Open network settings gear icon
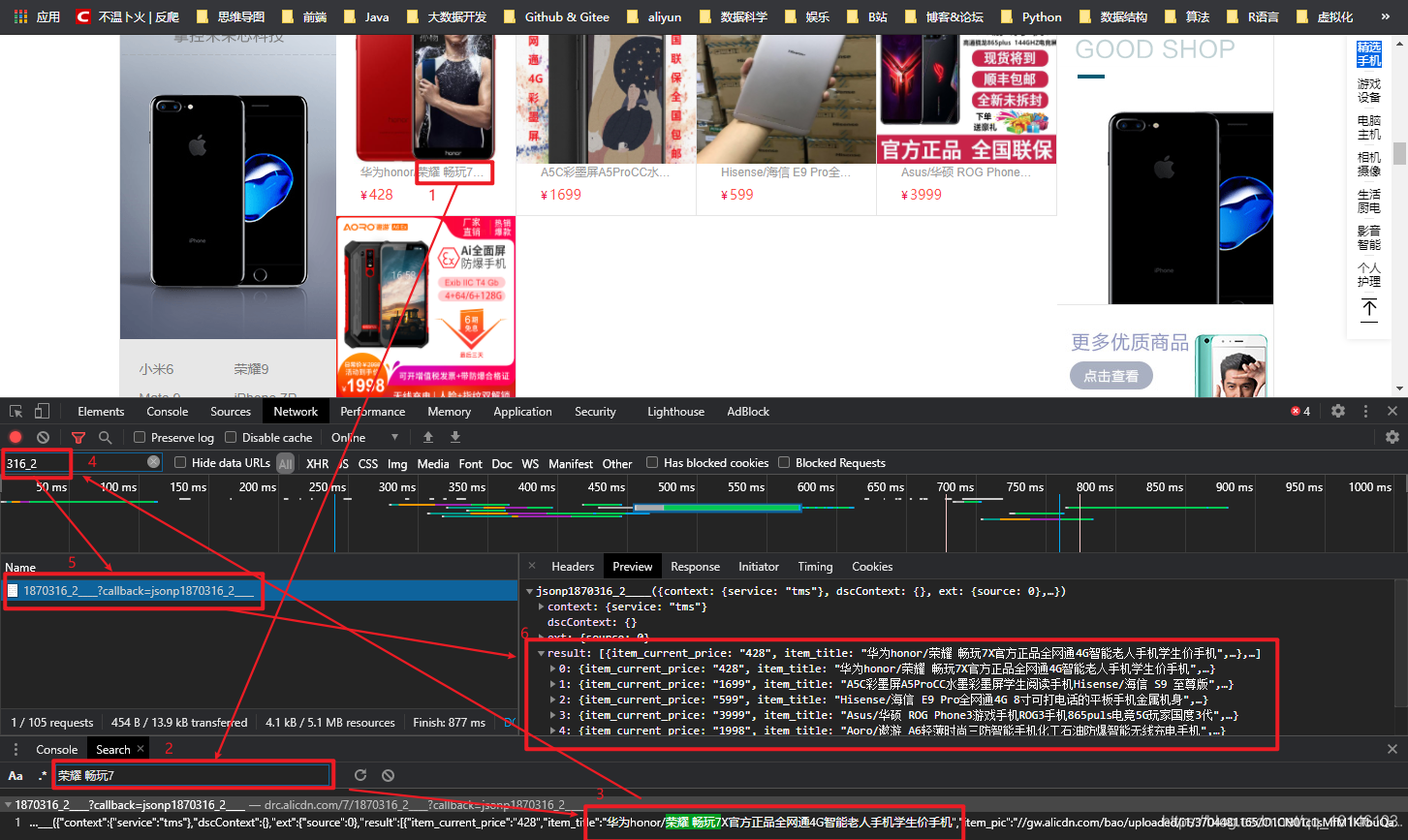 pyautogui.click(x=1392, y=437)
